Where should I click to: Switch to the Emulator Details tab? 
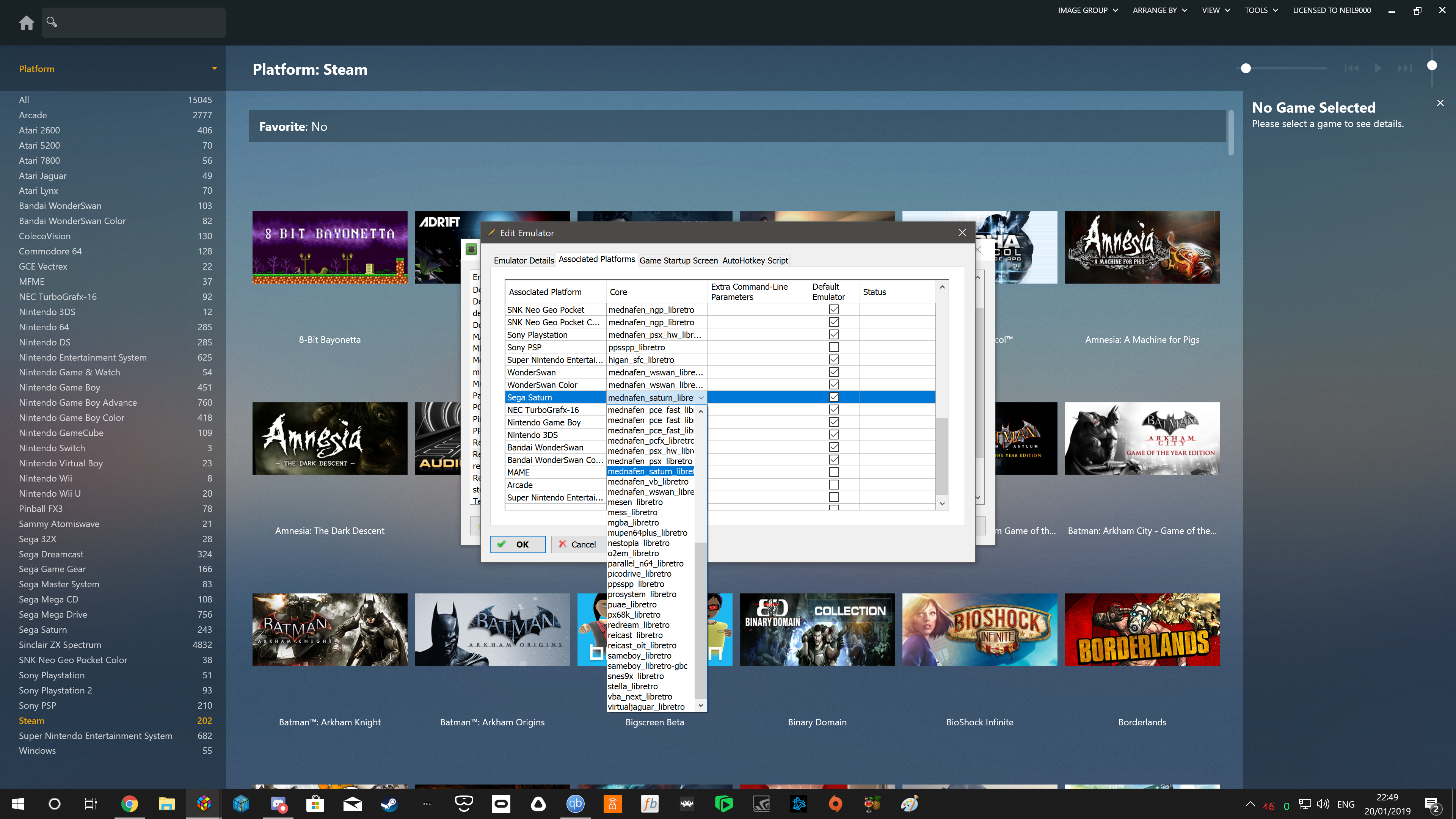pos(523,260)
